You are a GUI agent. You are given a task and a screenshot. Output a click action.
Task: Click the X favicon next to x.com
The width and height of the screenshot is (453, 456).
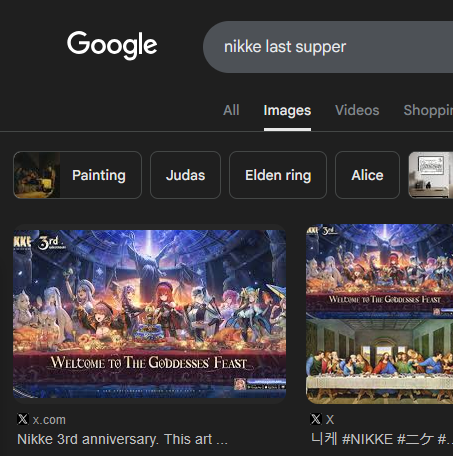point(23,419)
